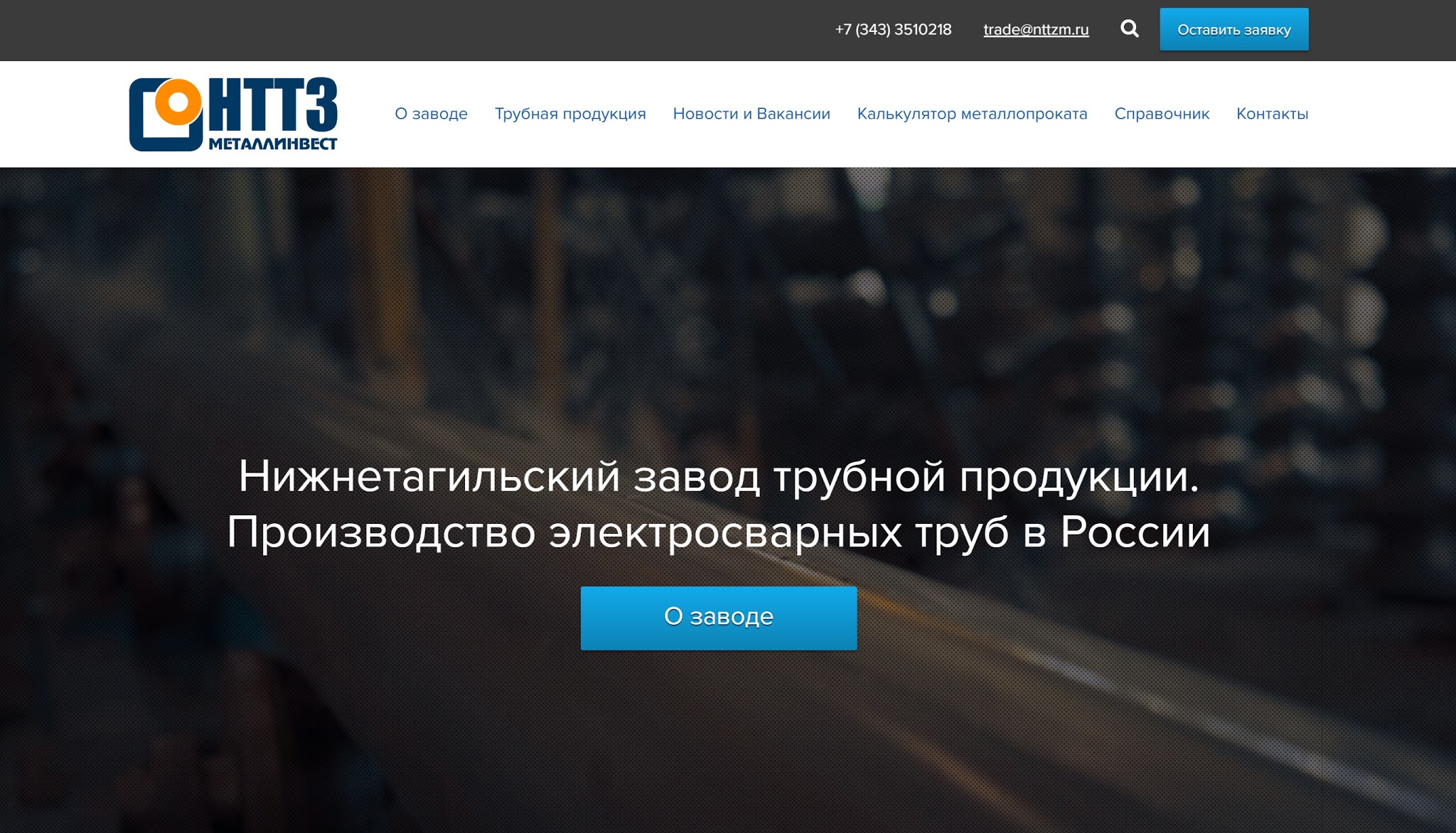1456x833 pixels.
Task: Click the phone number +7 (343) 3510218
Action: tap(893, 30)
